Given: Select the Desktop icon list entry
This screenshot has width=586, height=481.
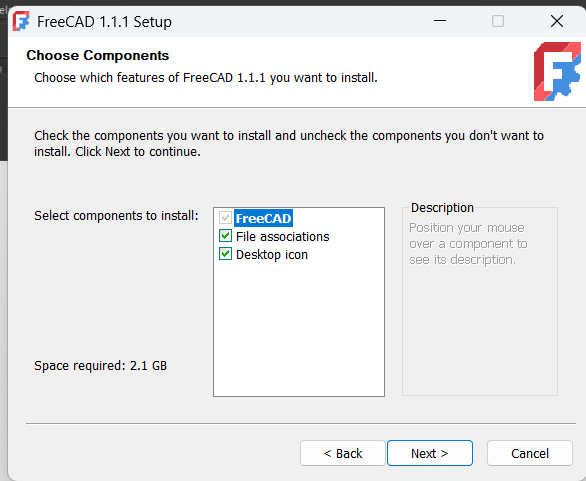Looking at the screenshot, I should tap(272, 255).
